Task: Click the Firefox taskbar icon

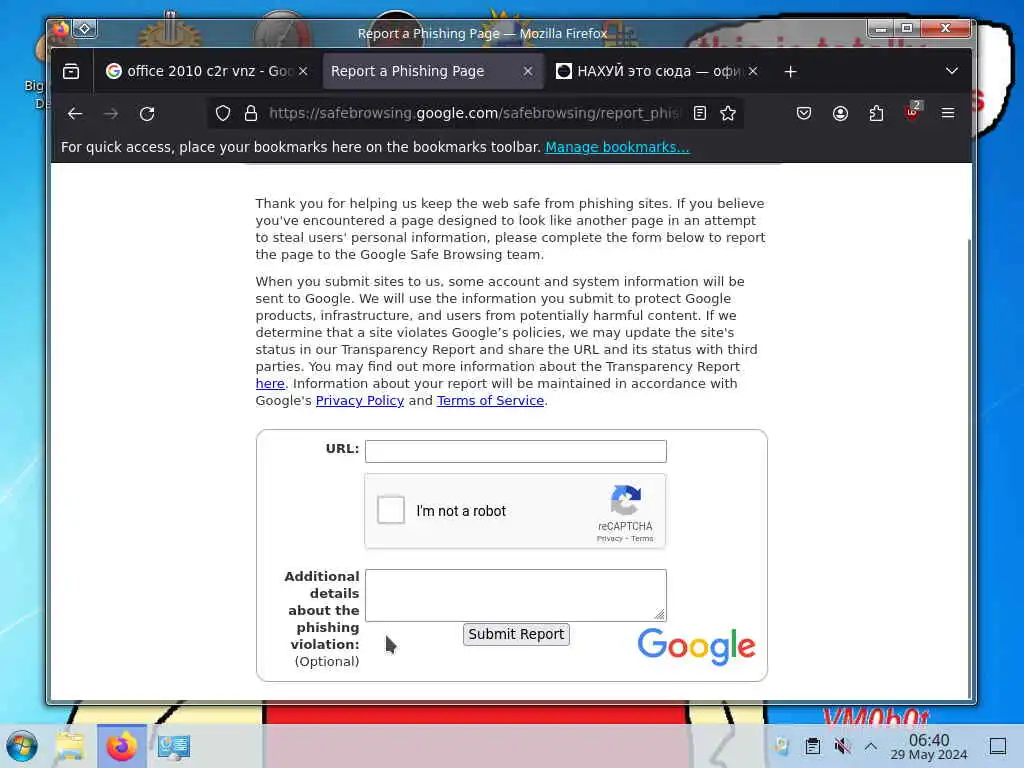Action: point(121,746)
